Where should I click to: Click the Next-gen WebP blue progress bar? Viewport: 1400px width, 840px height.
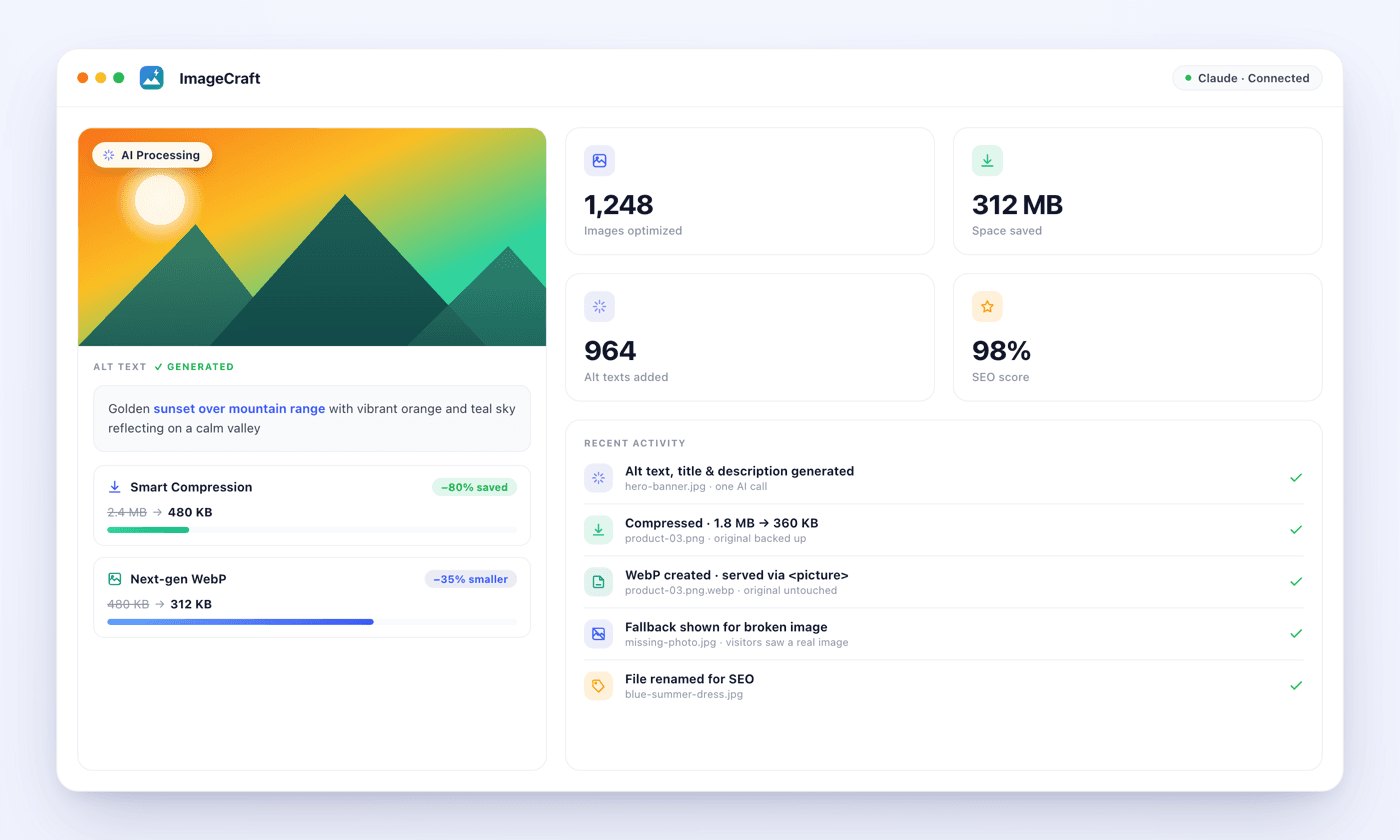pyautogui.click(x=240, y=622)
